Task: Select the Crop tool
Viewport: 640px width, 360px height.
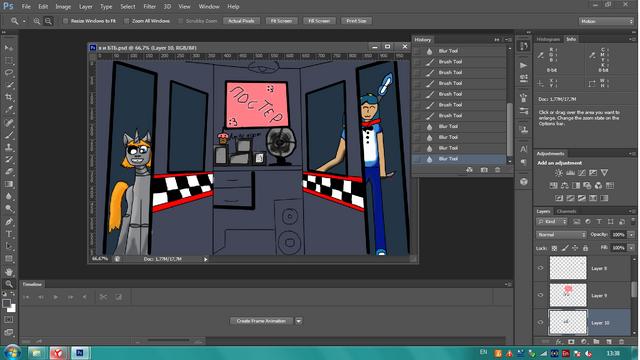Action: (9, 97)
